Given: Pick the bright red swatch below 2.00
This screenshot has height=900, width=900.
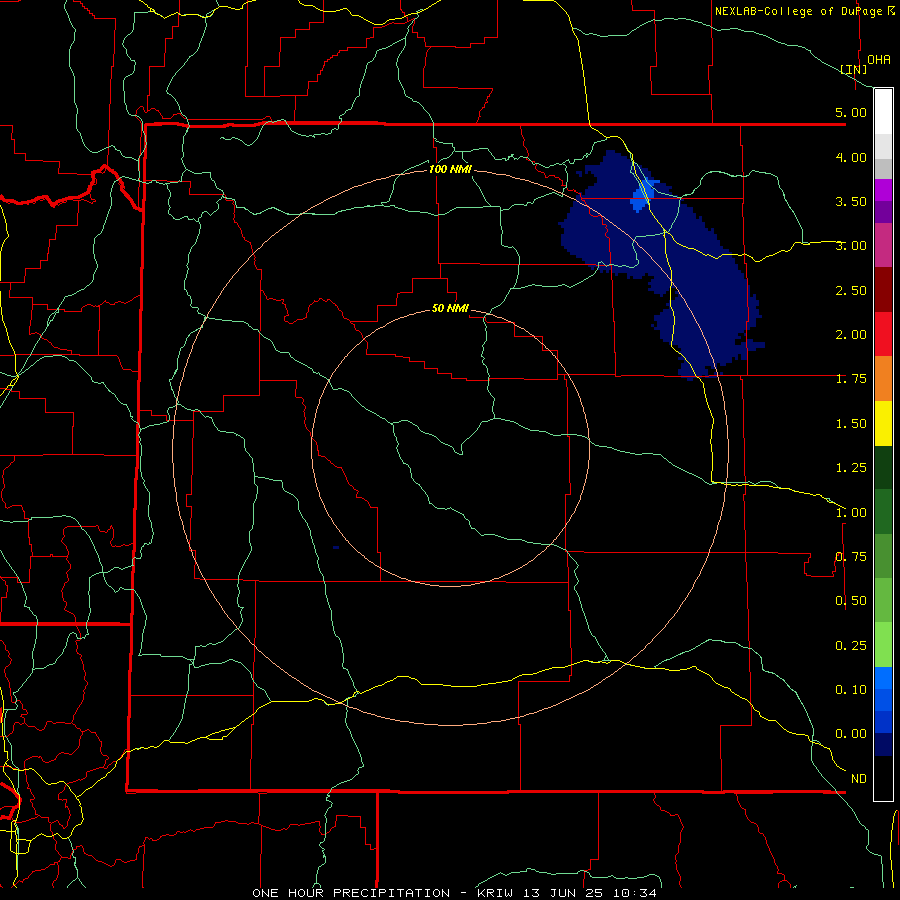Looking at the screenshot, I should click(883, 334).
